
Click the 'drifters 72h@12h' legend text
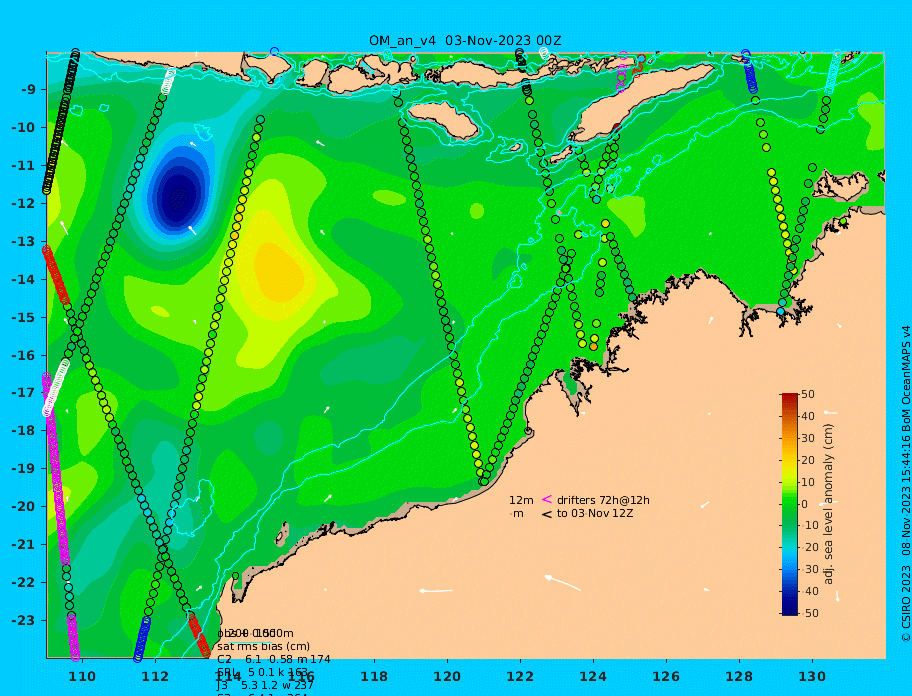click(x=603, y=501)
